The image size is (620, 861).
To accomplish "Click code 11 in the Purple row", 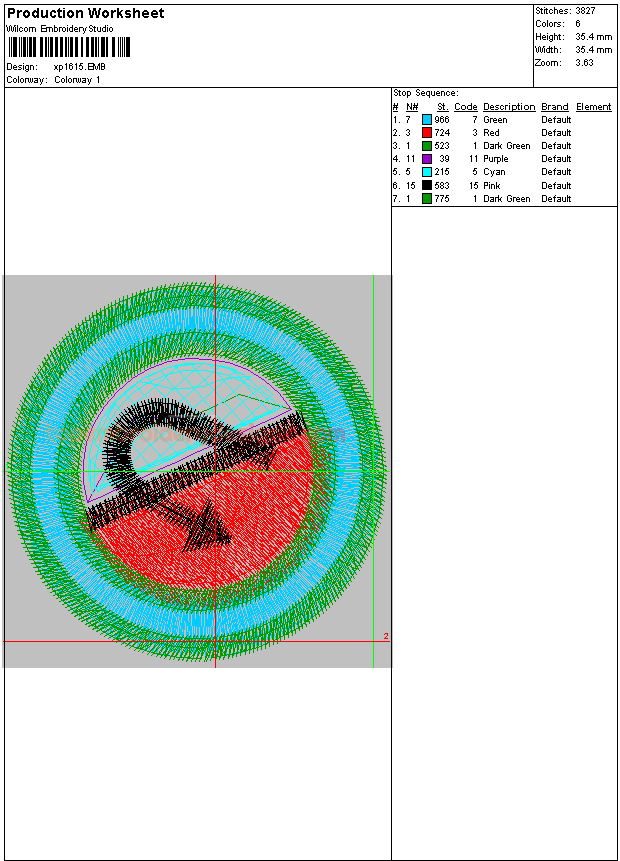I will [x=474, y=159].
